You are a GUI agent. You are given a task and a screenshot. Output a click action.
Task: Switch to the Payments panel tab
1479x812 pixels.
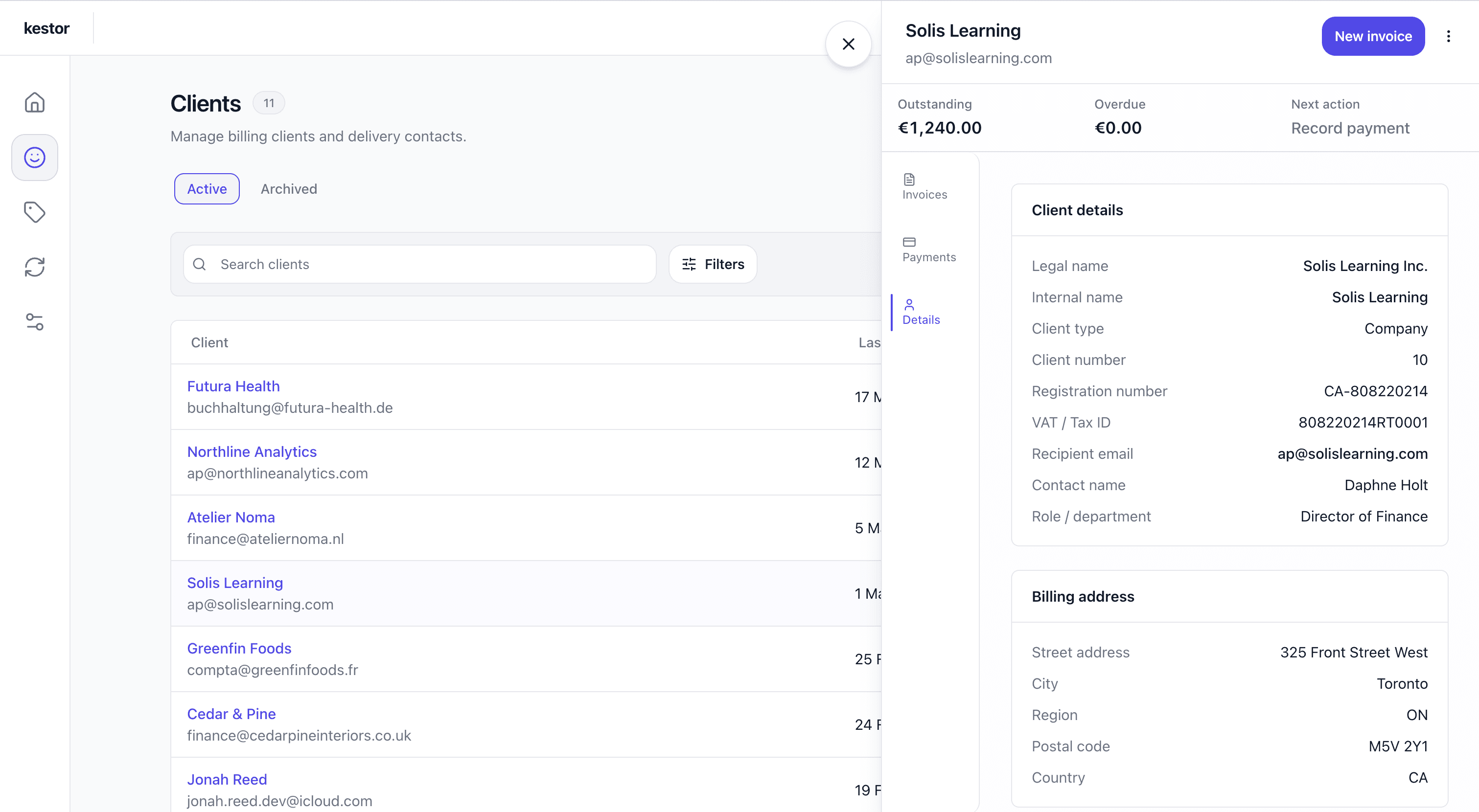[x=928, y=249]
